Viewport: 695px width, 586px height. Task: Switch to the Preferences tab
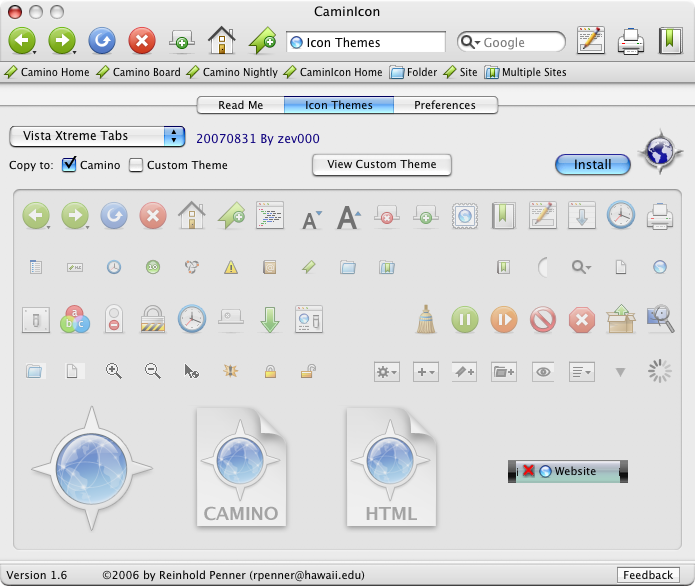point(445,105)
